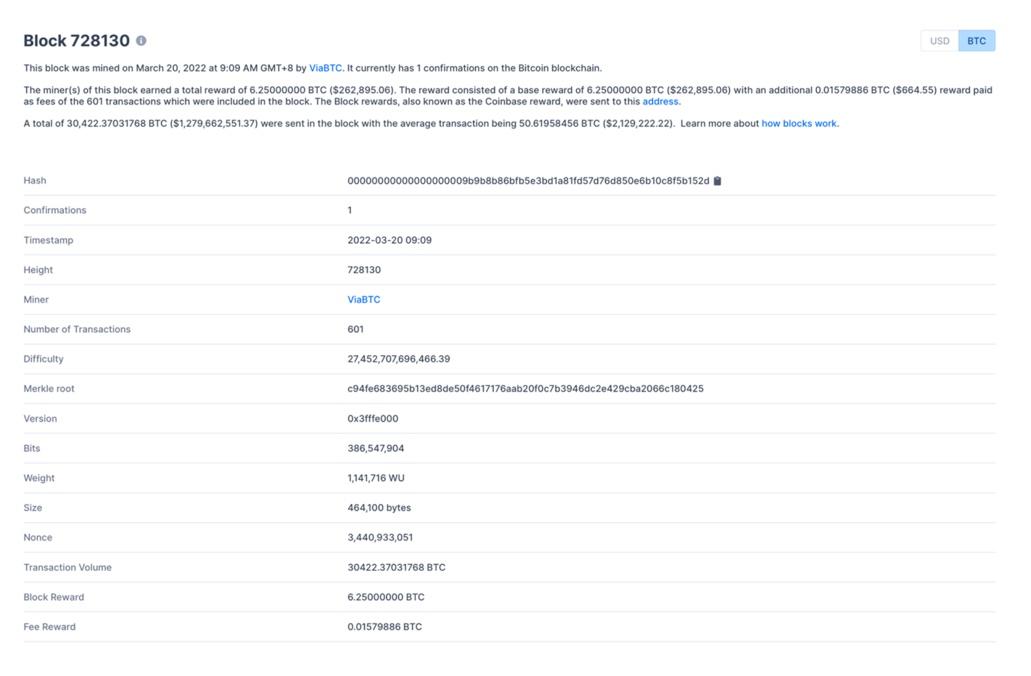Open ViaBTC link in the description paragraph
Image resolution: width=1031 pixels, height=676 pixels.
pos(325,68)
